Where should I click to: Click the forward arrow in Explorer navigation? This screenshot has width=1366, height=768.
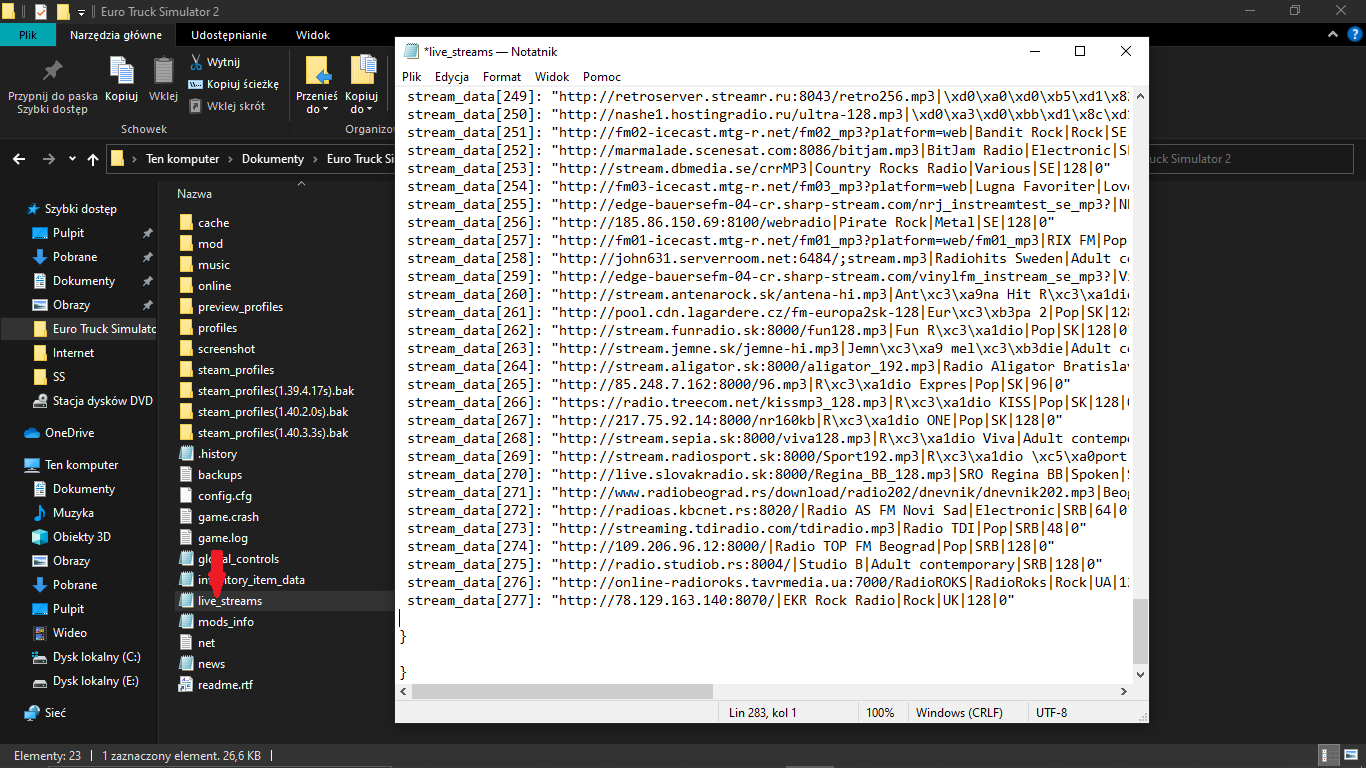click(x=49, y=159)
